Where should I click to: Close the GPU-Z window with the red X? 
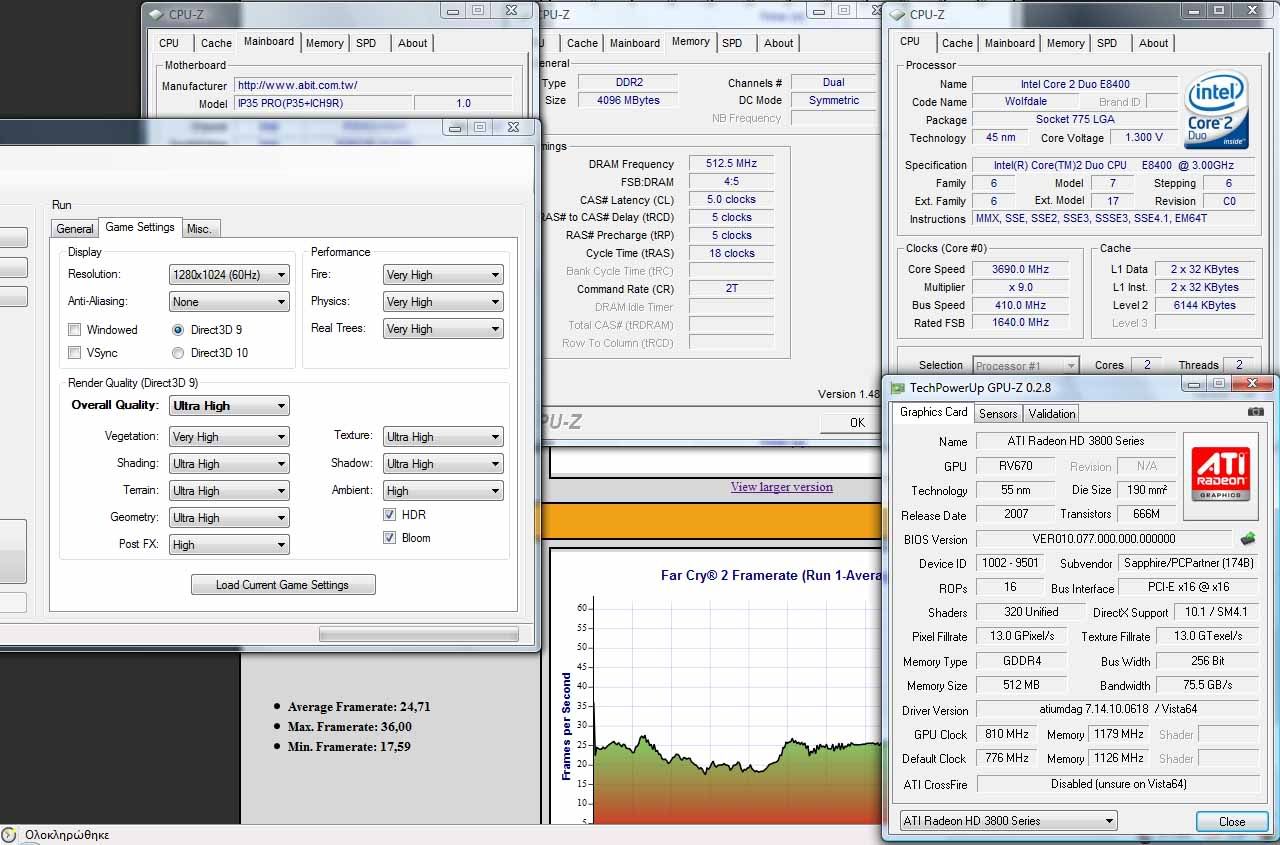tap(1251, 384)
